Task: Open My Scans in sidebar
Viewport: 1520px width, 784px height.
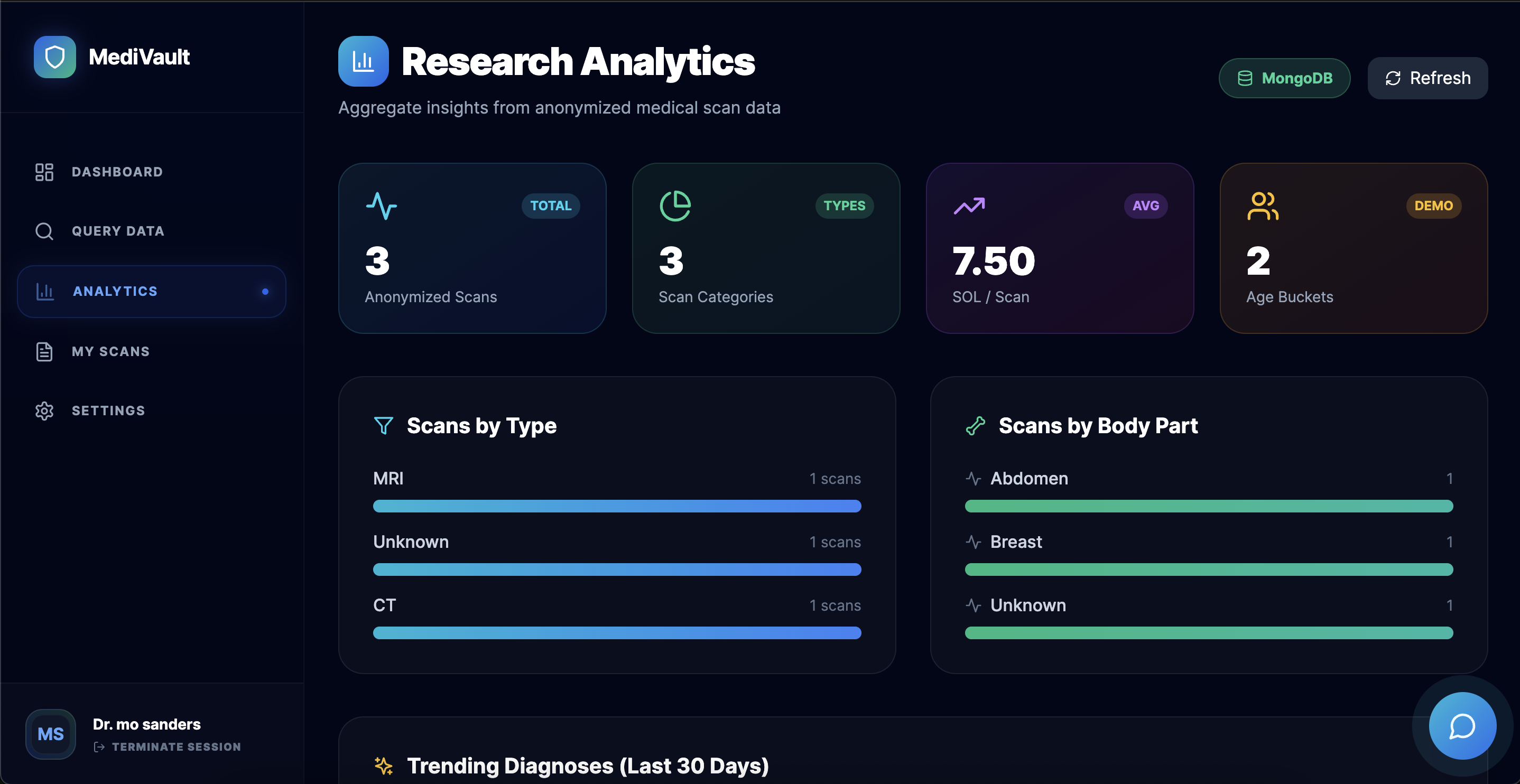Action: pyautogui.click(x=110, y=352)
